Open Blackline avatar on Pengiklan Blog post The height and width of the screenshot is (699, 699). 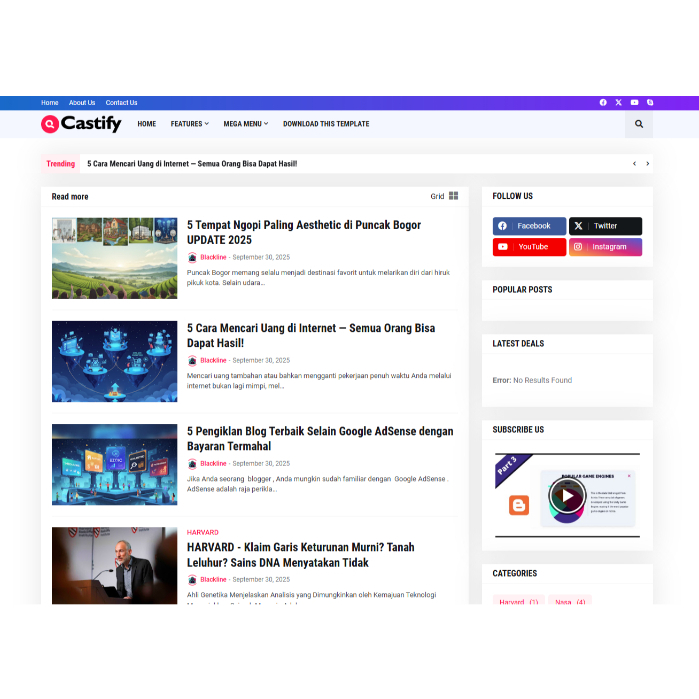(x=192, y=464)
